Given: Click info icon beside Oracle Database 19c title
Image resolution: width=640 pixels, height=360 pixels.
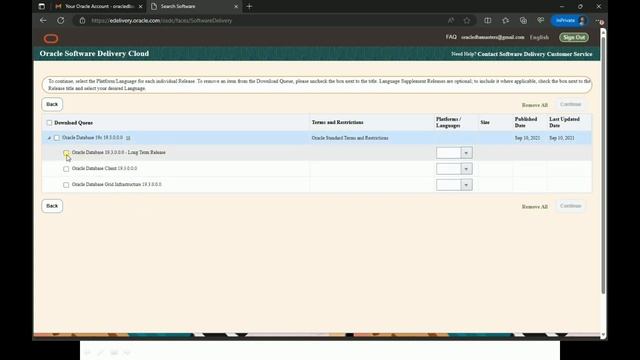Looking at the screenshot, I should (x=128, y=138).
